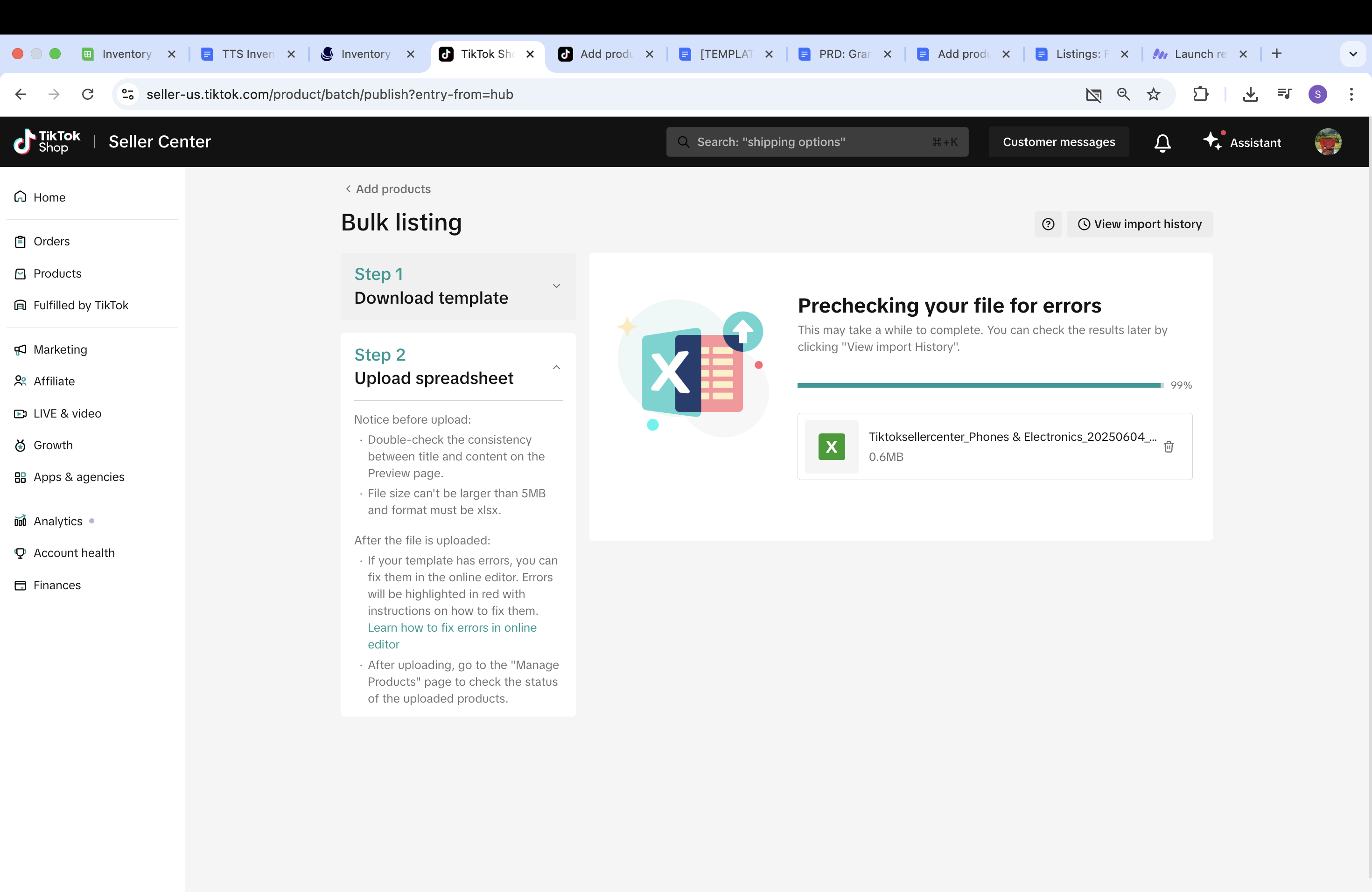Click View import history button
The image size is (1372, 892).
click(1139, 224)
